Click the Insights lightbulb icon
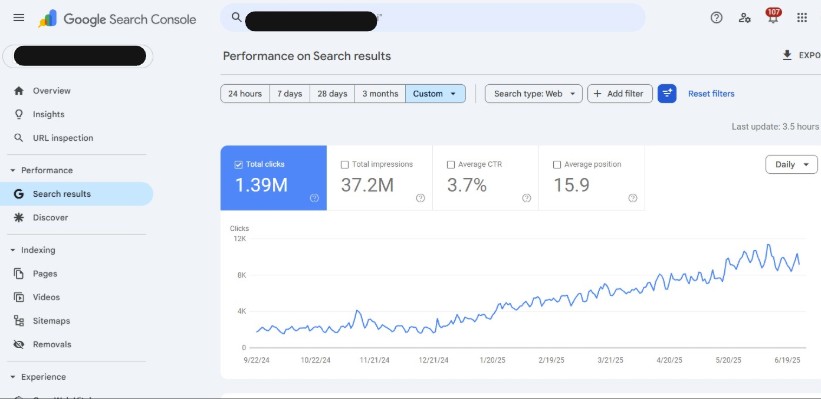 click(19, 114)
